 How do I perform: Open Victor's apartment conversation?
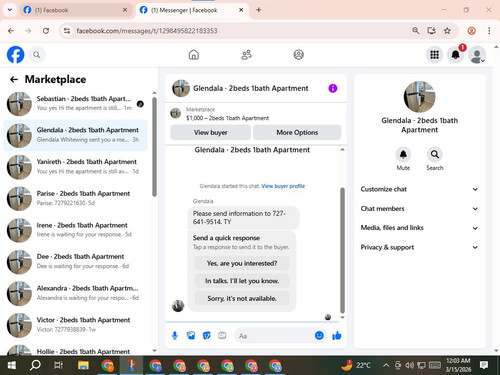coord(75,325)
